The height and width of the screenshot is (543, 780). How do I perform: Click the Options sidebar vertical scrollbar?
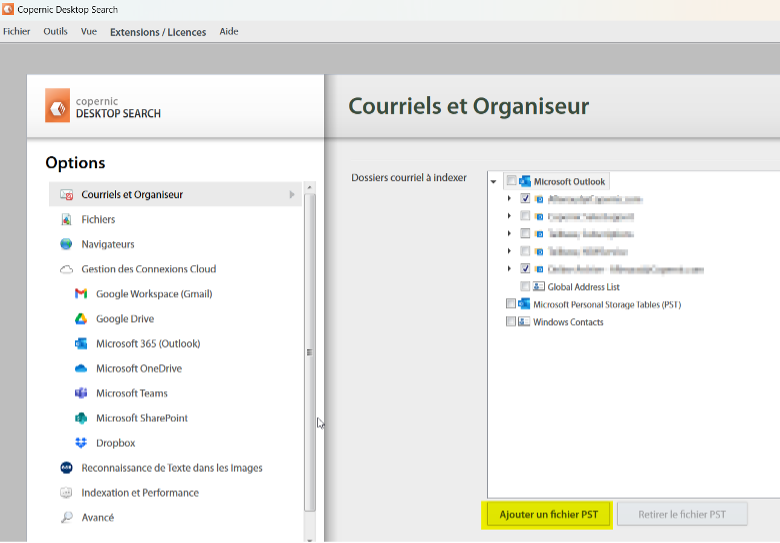click(x=310, y=352)
